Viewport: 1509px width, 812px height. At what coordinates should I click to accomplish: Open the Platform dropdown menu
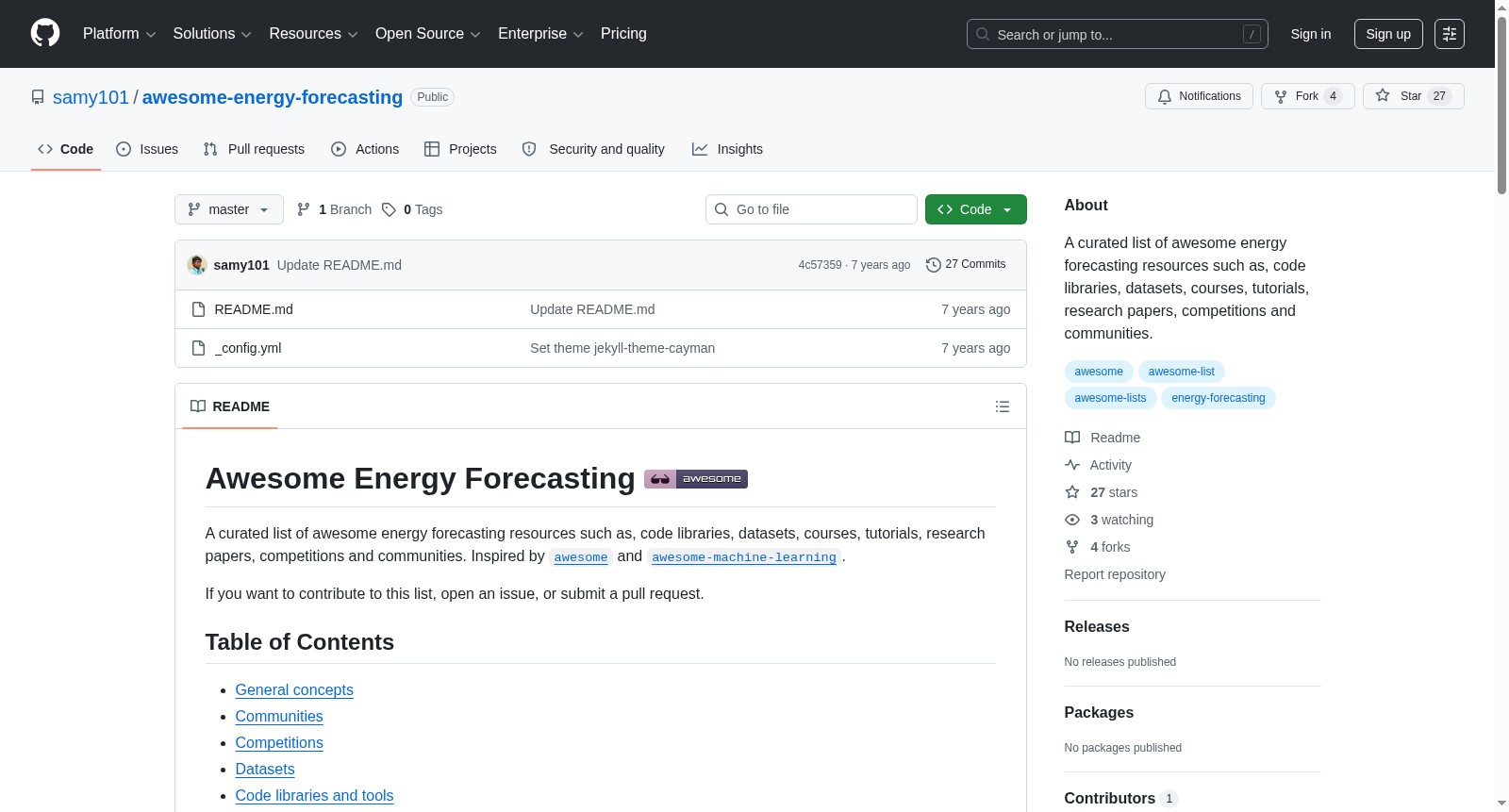(120, 34)
